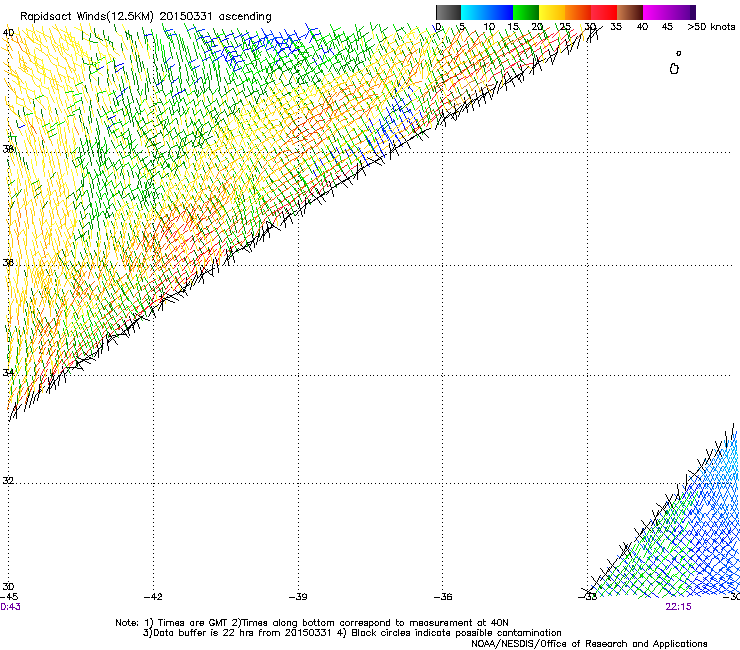This screenshot has width=740, height=650.
Task: Click the word 'ascending' in the title
Action: pos(245,17)
